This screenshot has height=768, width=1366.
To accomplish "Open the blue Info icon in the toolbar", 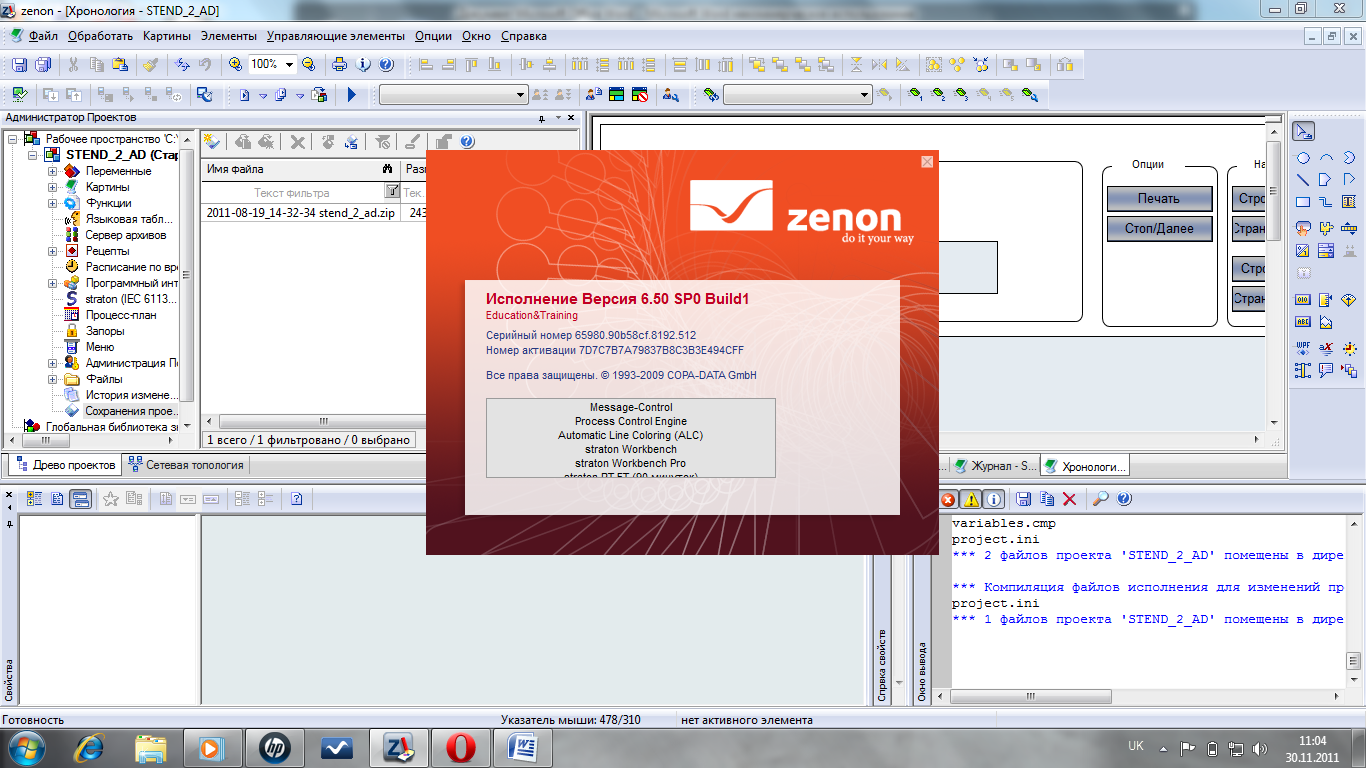I will (x=363, y=64).
